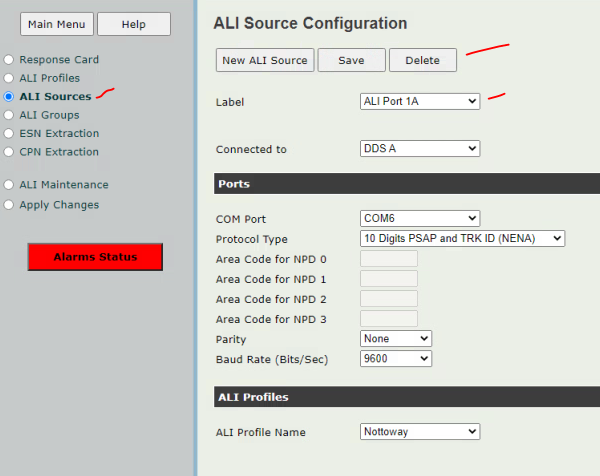600x476 pixels.
Task: Switch to ESN Extraction option
Action: coord(8,133)
